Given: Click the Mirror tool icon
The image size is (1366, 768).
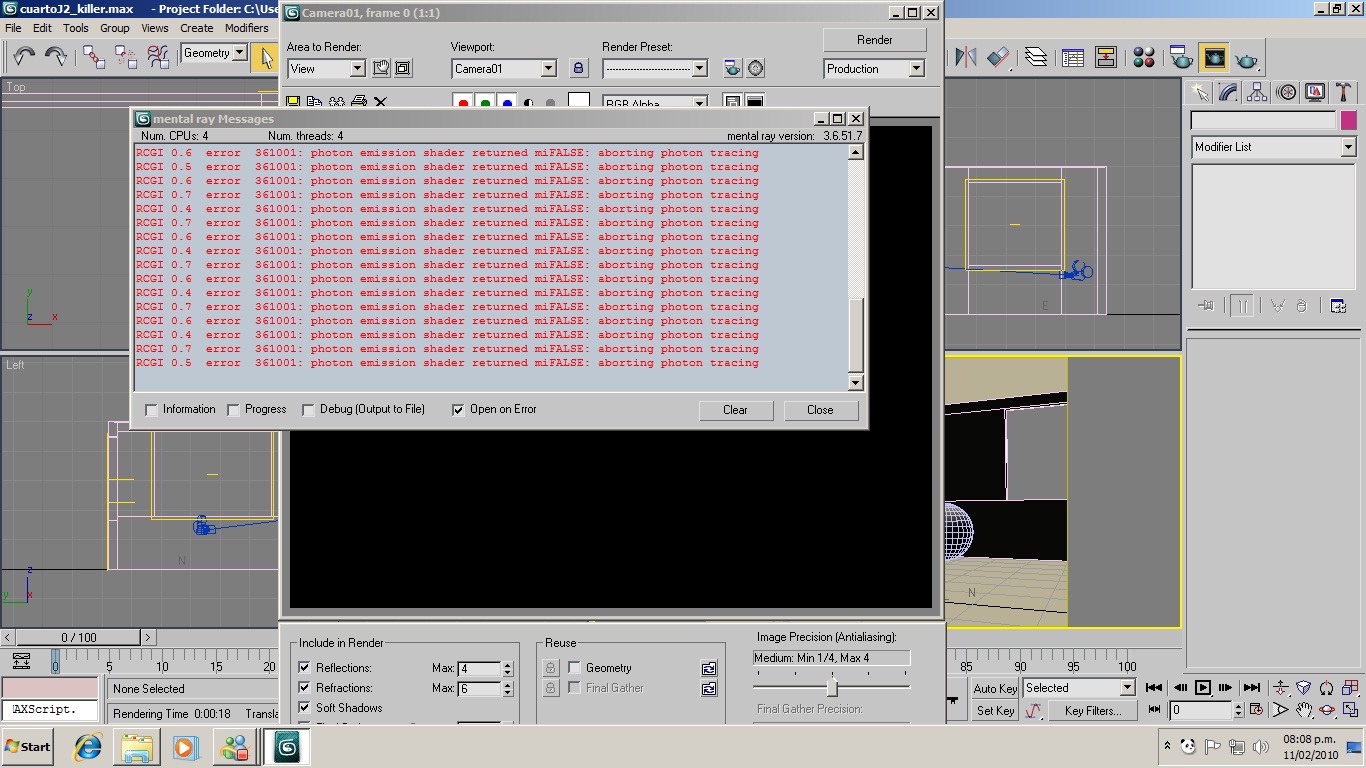Looking at the screenshot, I should pos(966,57).
